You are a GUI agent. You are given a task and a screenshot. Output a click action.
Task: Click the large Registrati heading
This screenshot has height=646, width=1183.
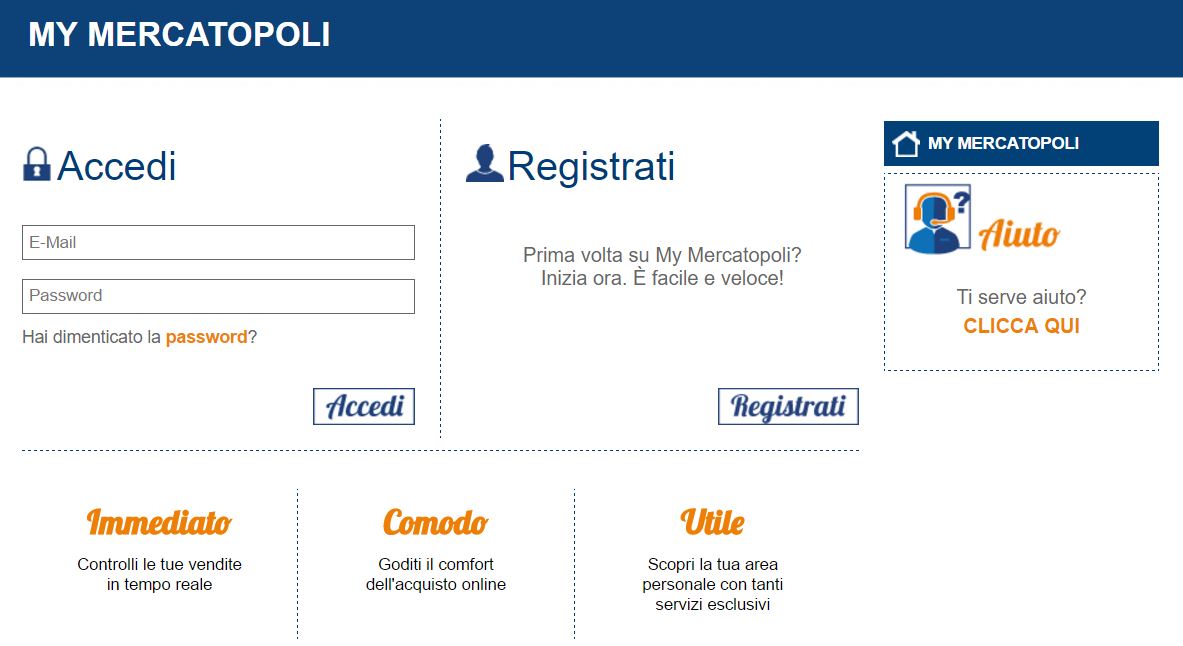pos(591,165)
